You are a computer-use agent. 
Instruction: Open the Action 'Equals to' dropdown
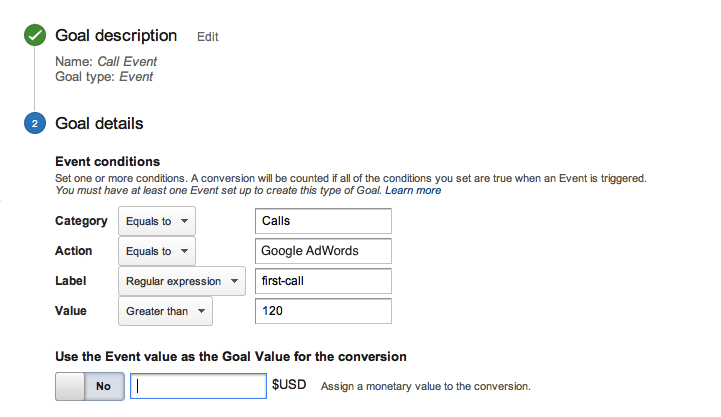pos(157,251)
